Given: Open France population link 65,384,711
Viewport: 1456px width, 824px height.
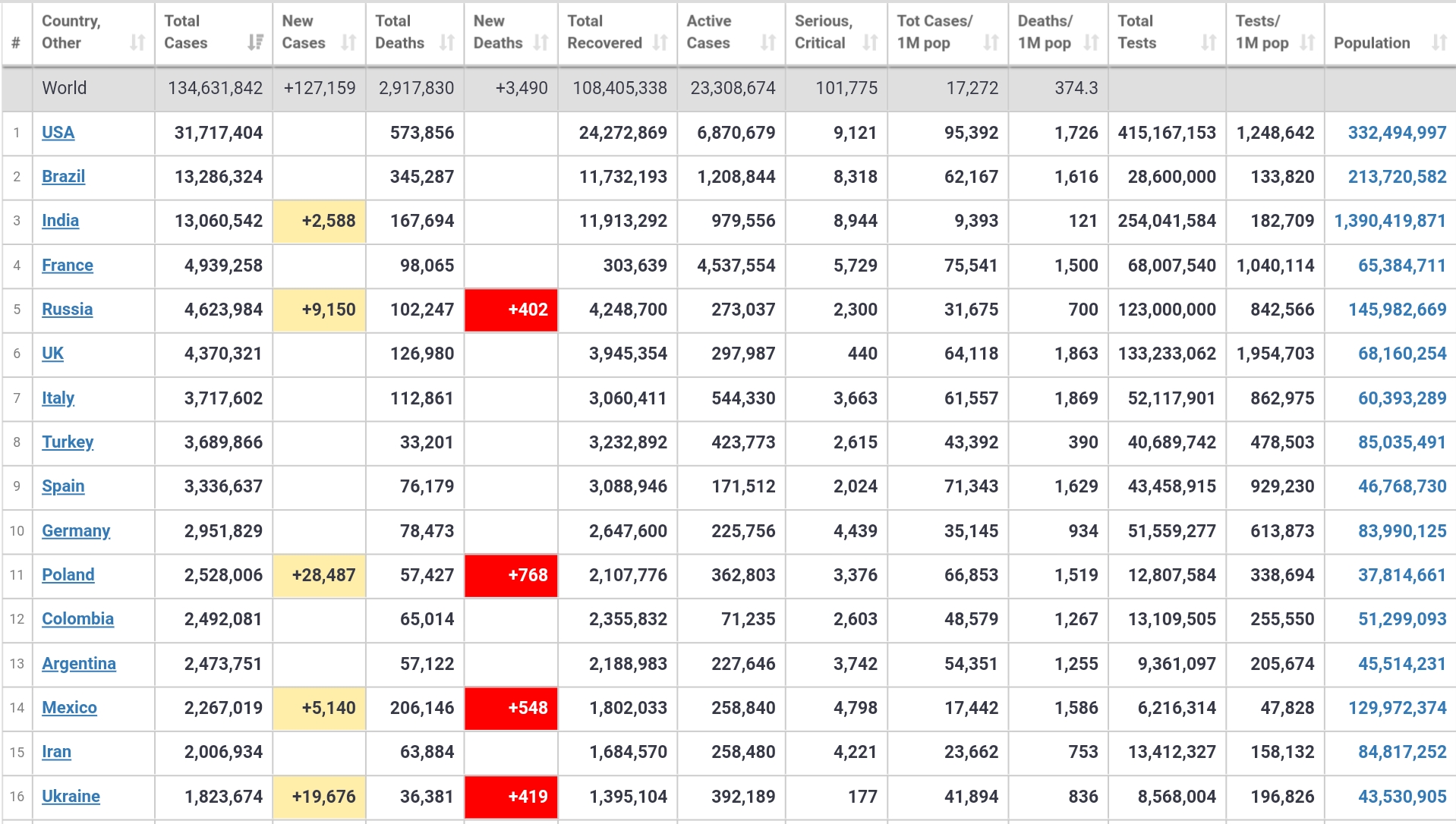Looking at the screenshot, I should tap(1402, 266).
